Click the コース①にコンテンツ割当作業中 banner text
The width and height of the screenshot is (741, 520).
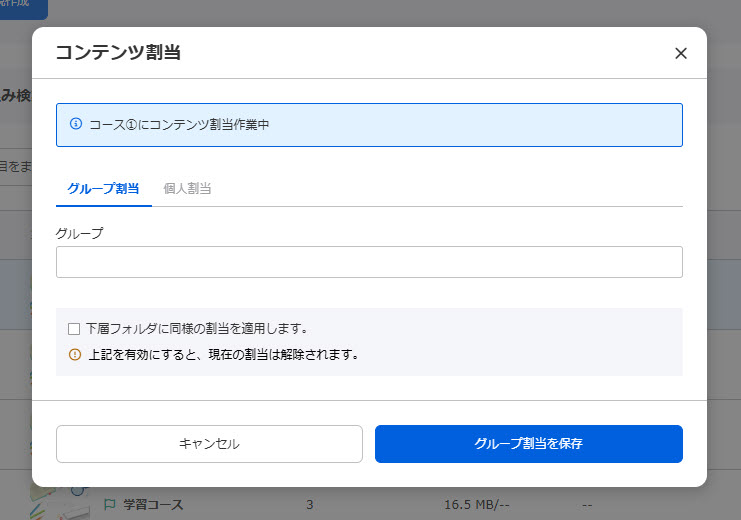[179, 124]
